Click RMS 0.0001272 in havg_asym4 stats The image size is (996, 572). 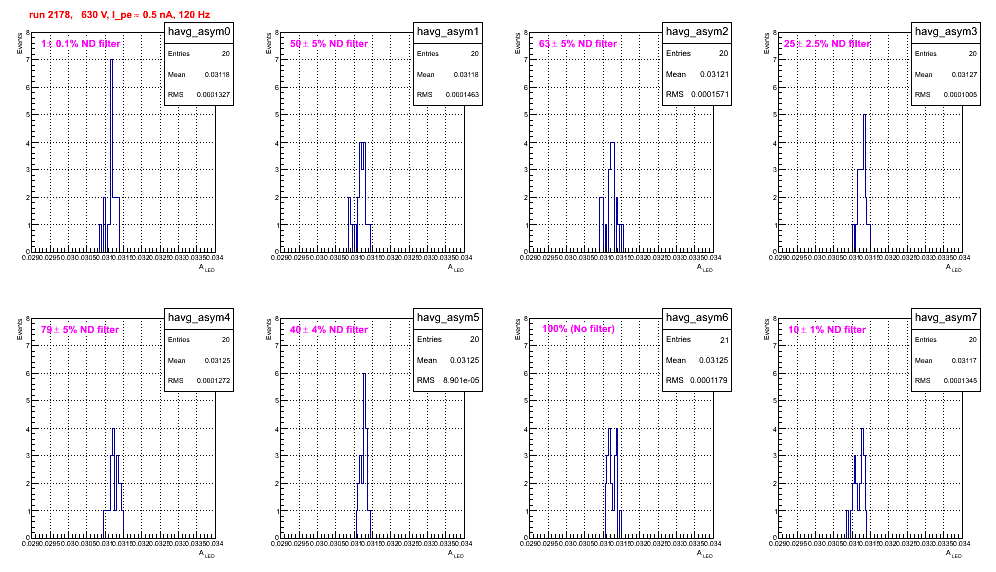199,381
